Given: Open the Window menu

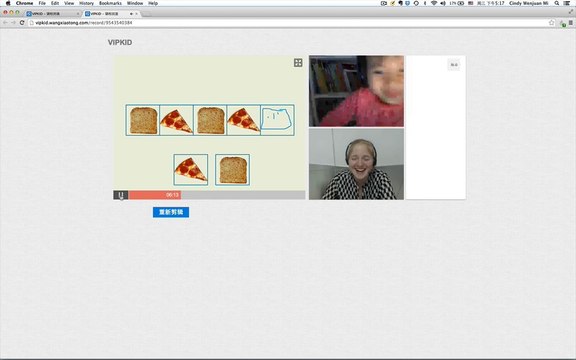Looking at the screenshot, I should click(x=135, y=3).
